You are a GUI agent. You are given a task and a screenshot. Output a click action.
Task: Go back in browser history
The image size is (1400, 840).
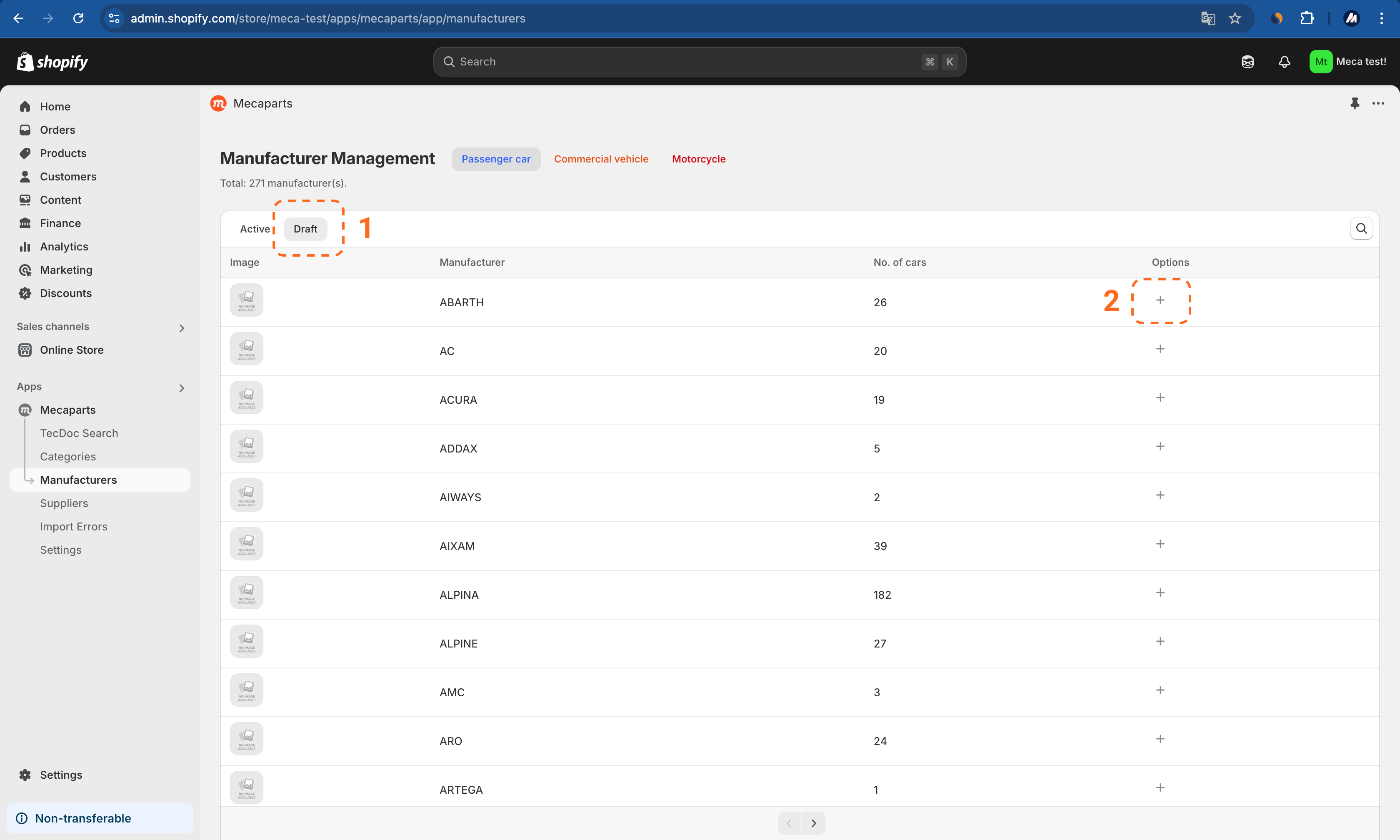pos(18,18)
